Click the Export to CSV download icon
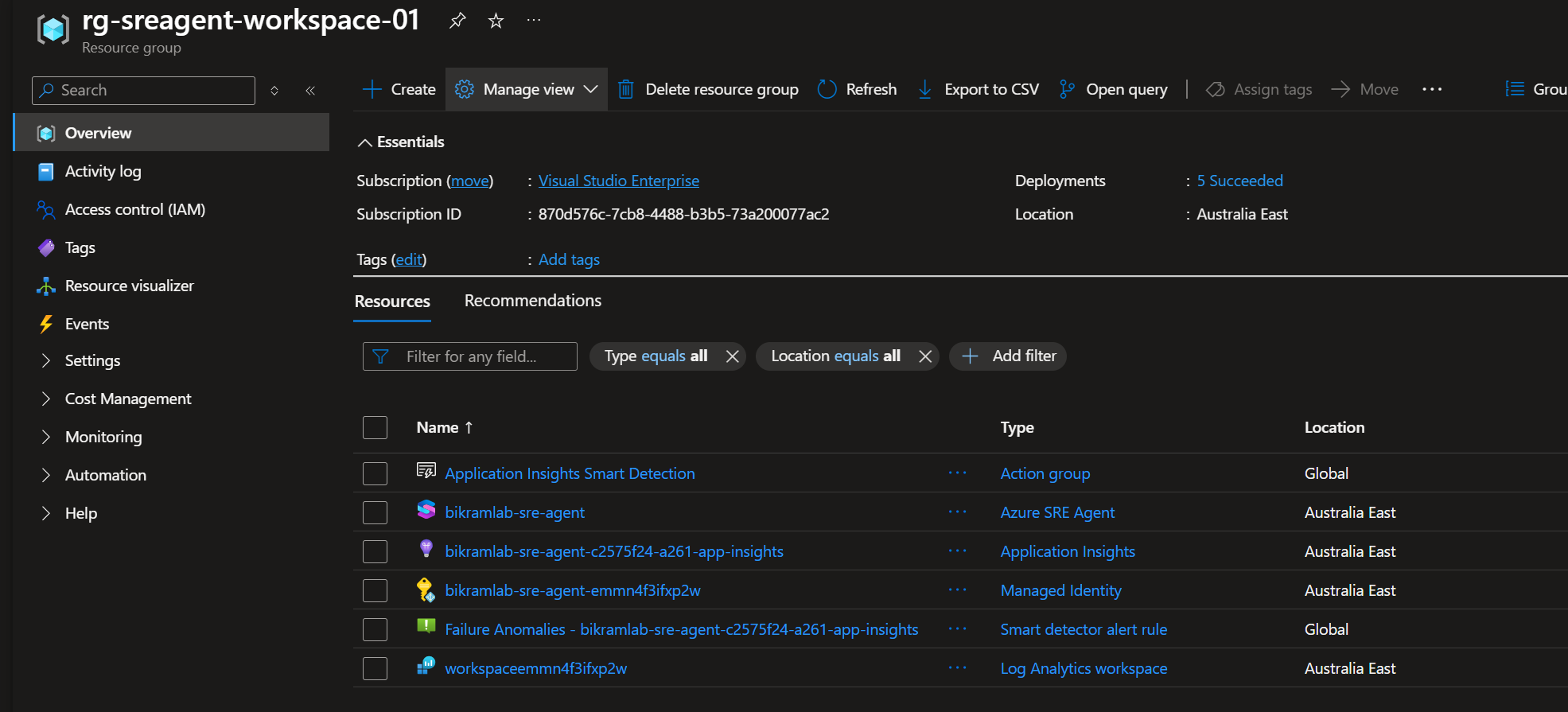1568x712 pixels. (x=924, y=89)
